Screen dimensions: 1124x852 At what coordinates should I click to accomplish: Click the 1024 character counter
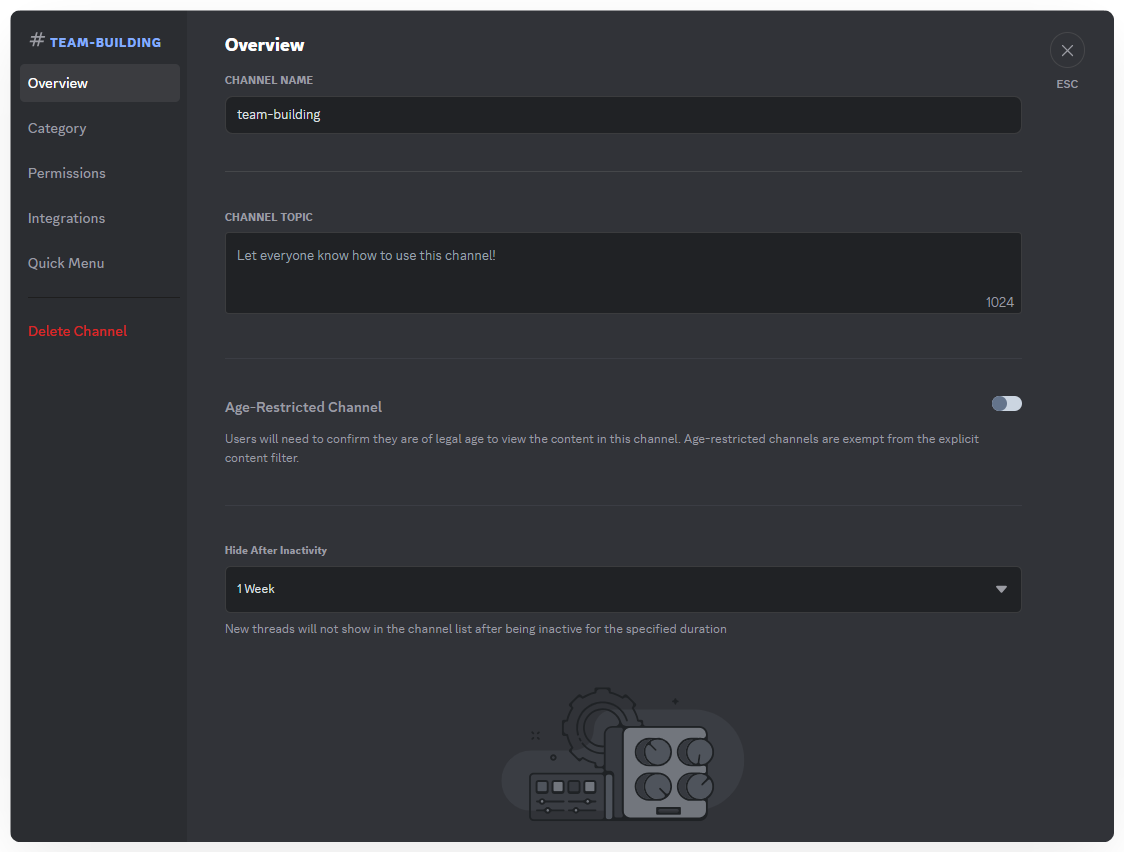[x=999, y=302]
